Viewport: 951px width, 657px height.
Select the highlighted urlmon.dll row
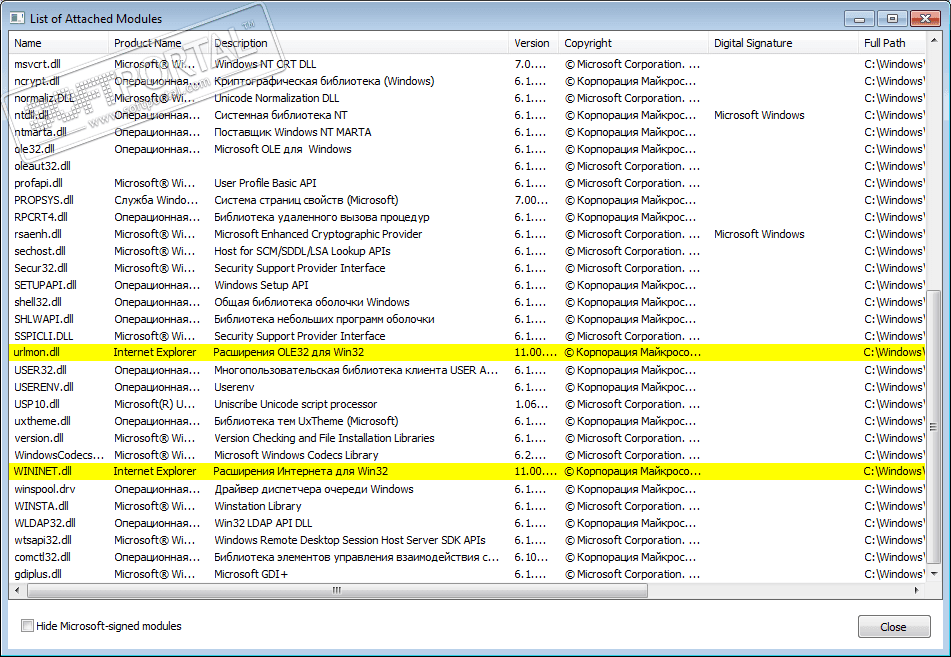coord(467,352)
